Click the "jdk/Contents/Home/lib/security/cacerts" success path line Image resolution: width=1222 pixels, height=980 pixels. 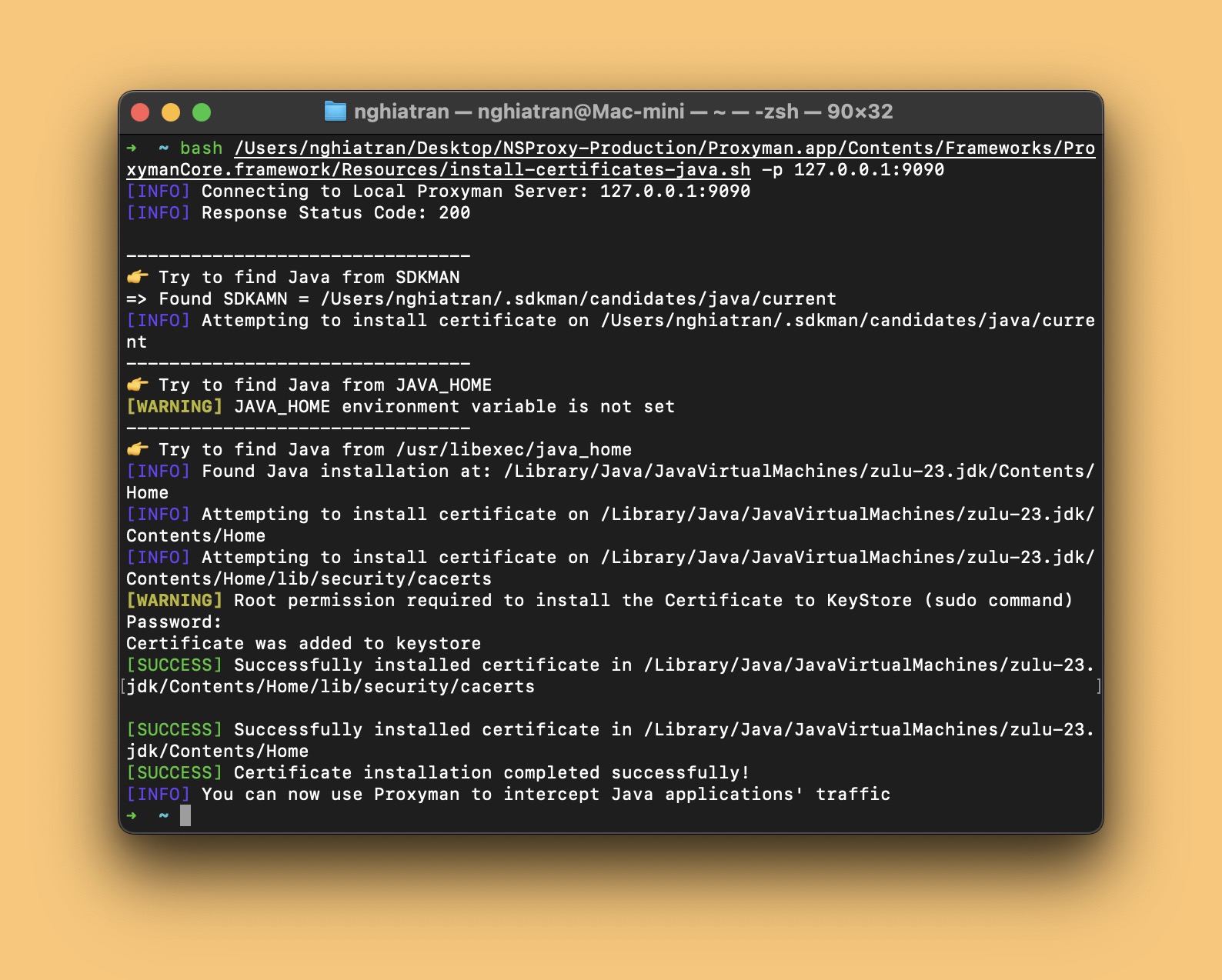(x=330, y=686)
